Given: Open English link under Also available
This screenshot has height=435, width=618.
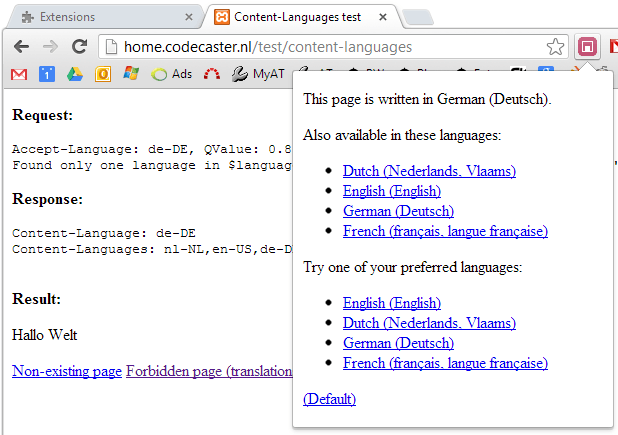Looking at the screenshot, I should 392,191.
